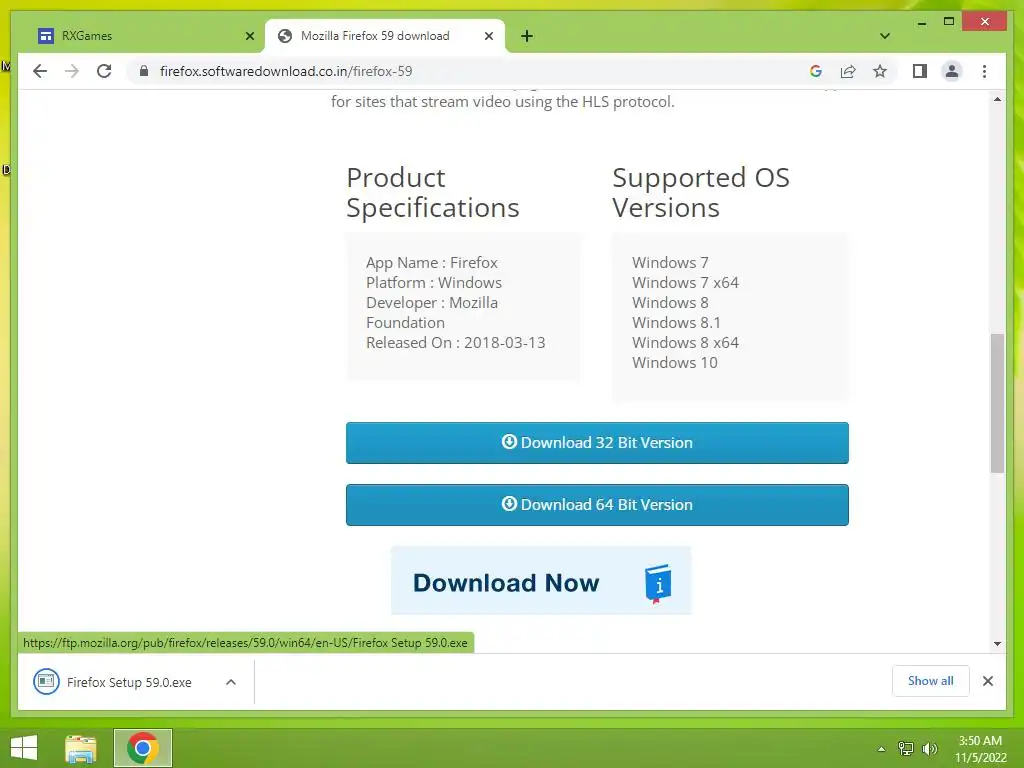Click the volume speaker tray icon
Screen dimensions: 1024x768
point(929,748)
